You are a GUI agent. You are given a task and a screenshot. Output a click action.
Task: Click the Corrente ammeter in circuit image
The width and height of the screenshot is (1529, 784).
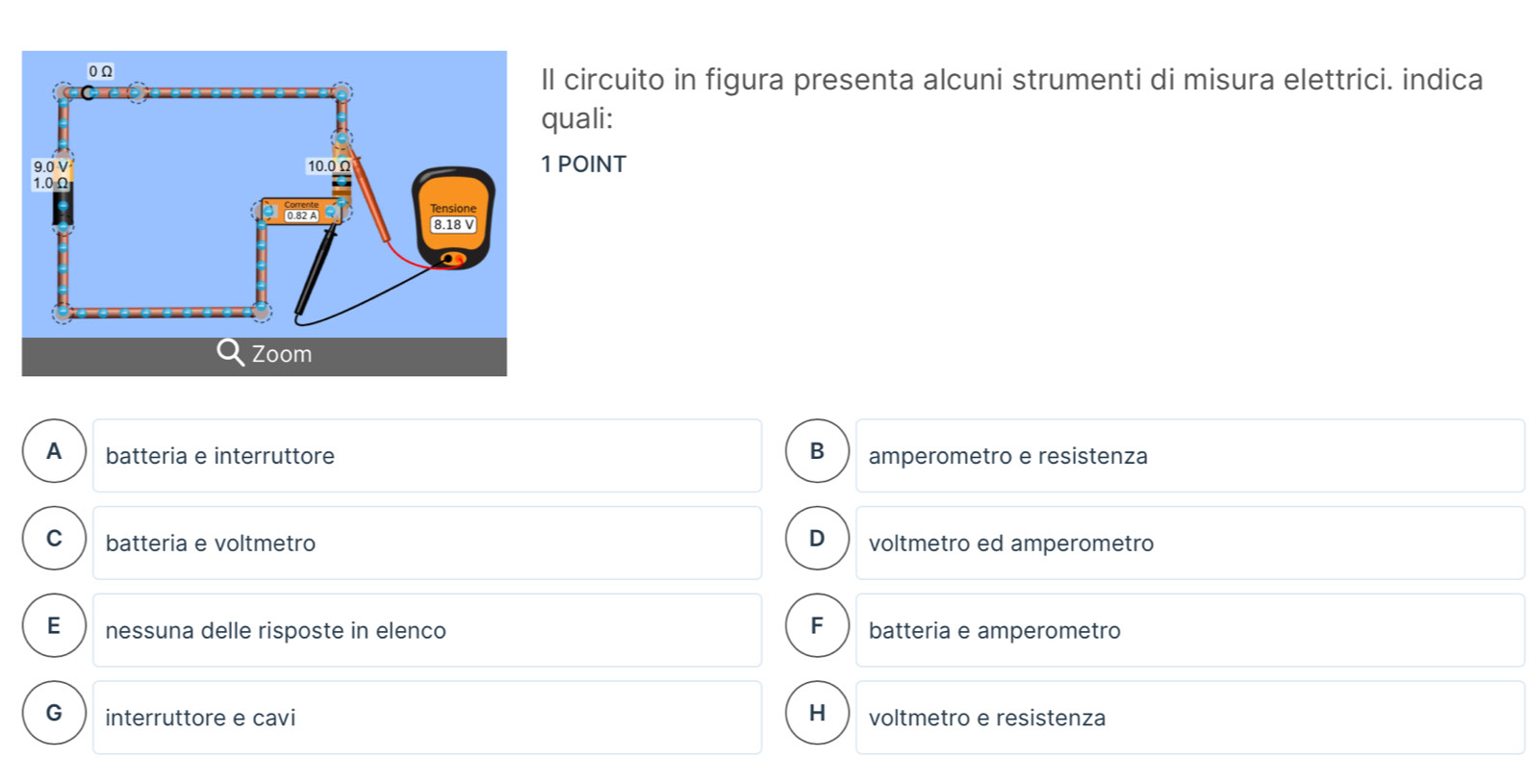301,211
